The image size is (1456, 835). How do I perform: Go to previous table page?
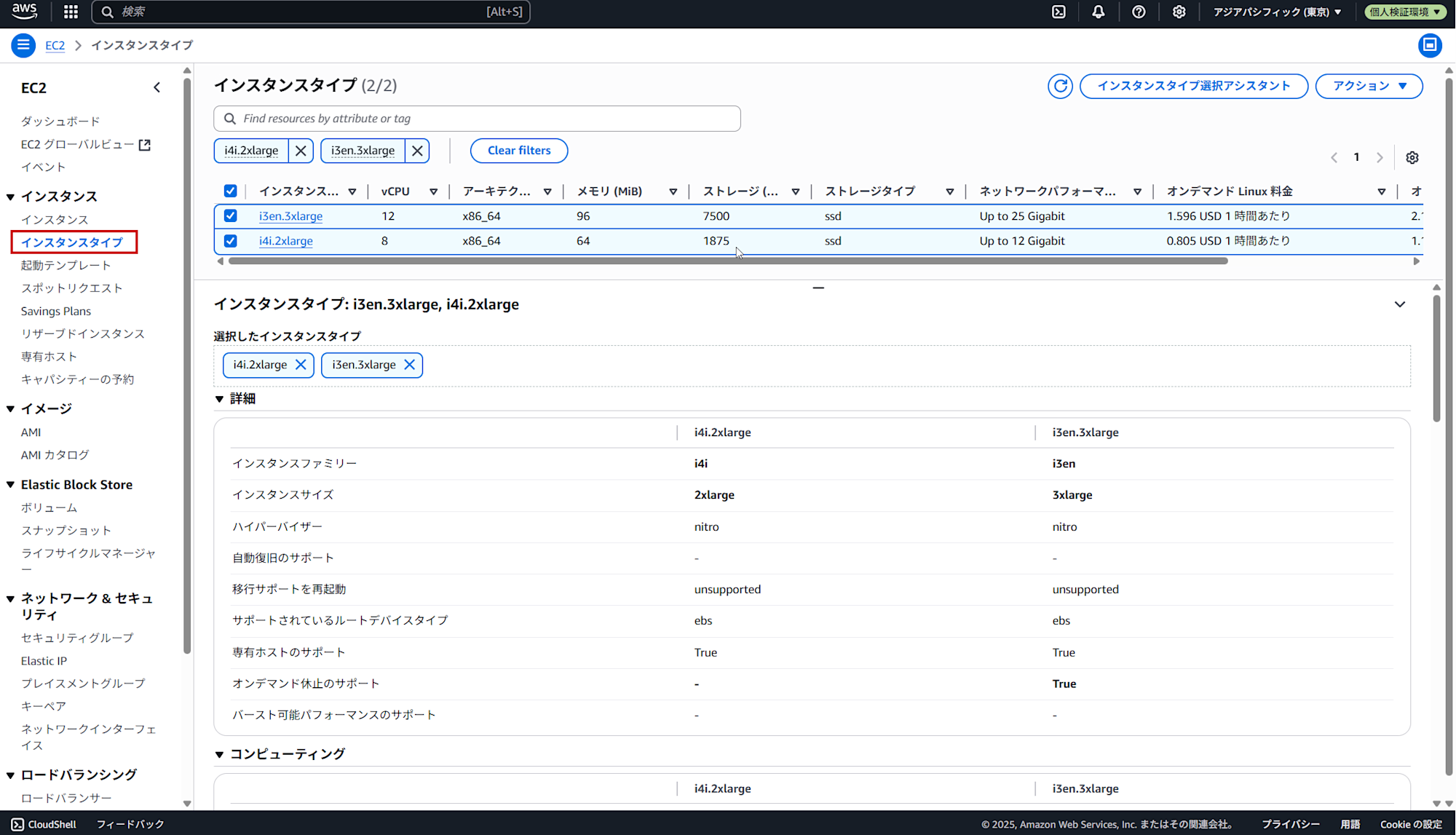point(1334,157)
